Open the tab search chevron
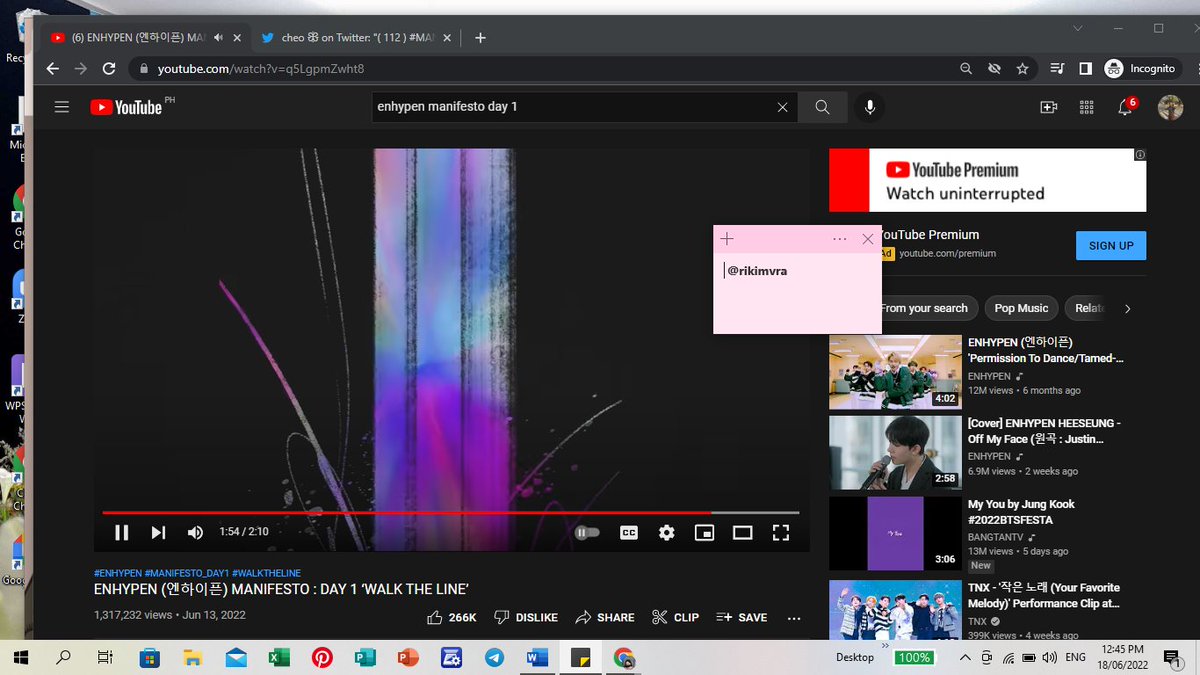This screenshot has width=1200, height=675. [x=1078, y=28]
